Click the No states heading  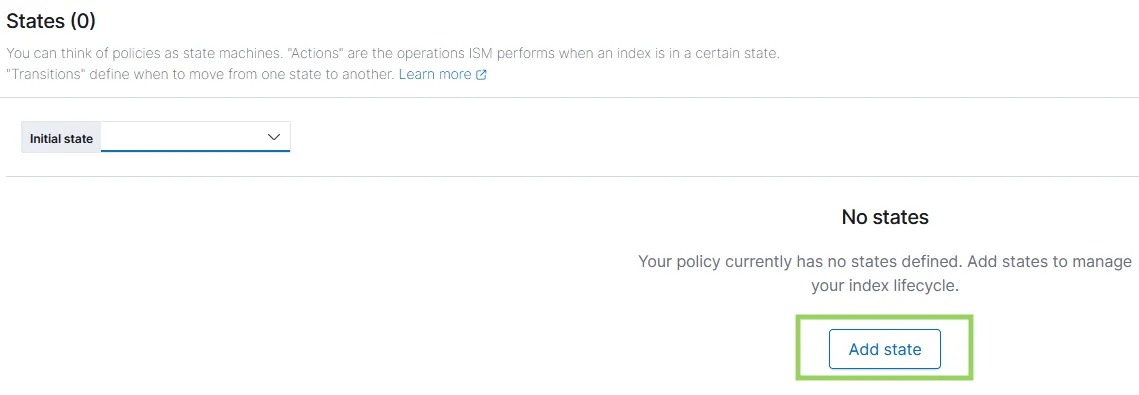click(x=885, y=216)
